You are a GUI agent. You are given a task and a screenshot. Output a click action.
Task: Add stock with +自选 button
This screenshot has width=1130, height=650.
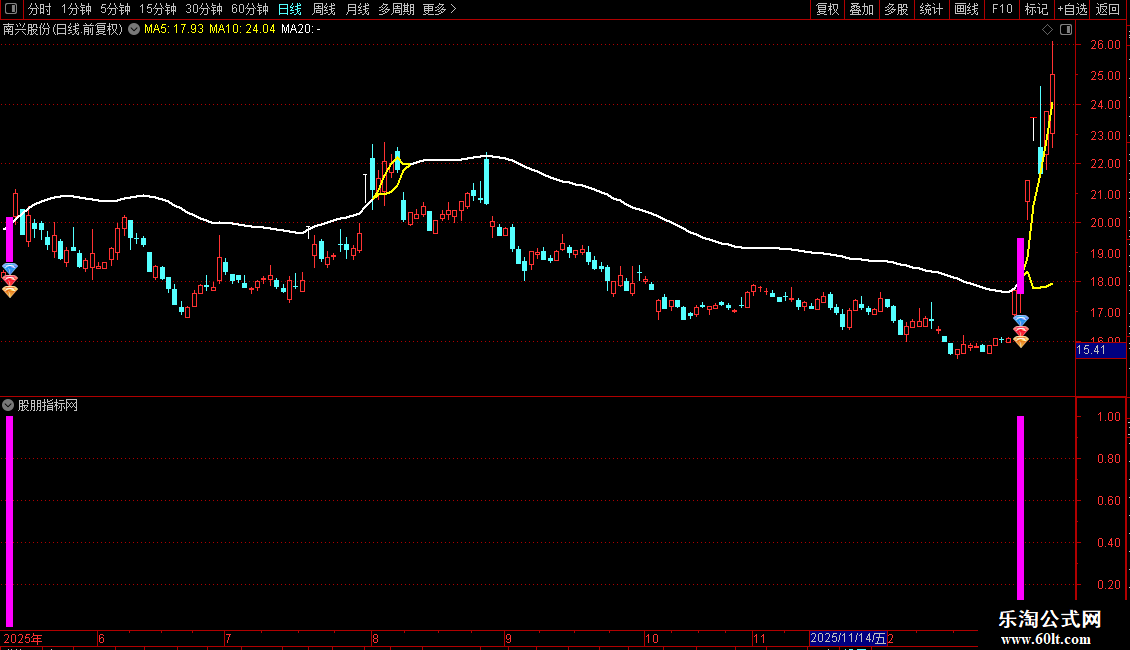[1072, 9]
